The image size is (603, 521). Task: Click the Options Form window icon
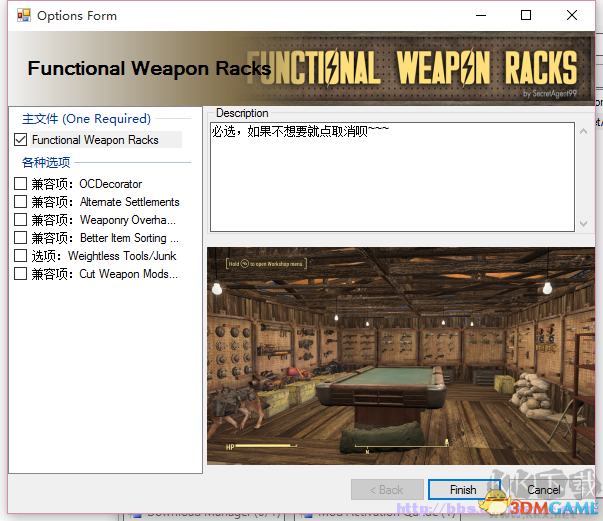[23, 15]
